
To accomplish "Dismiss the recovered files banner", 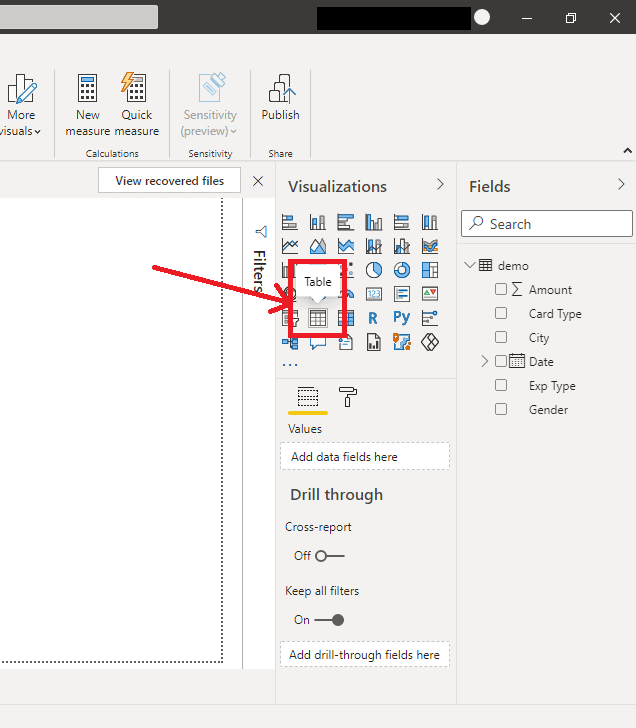I will (x=258, y=181).
